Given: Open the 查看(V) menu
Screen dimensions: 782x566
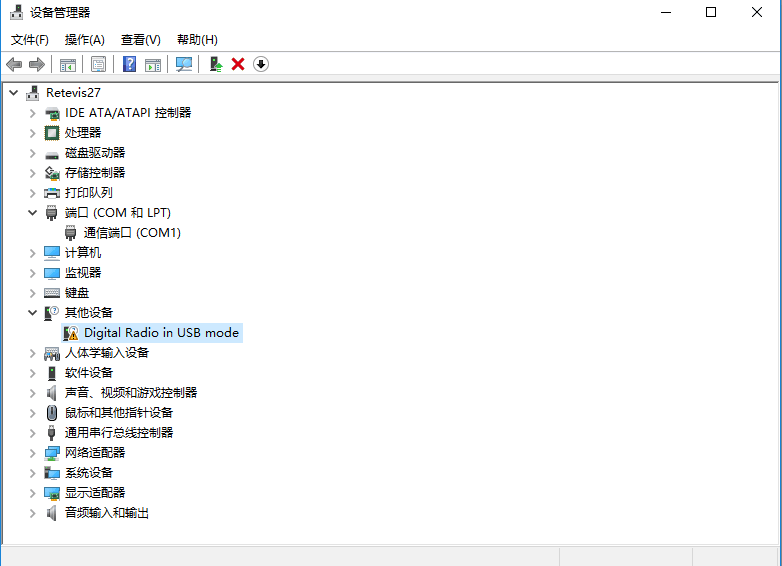Looking at the screenshot, I should (x=140, y=40).
